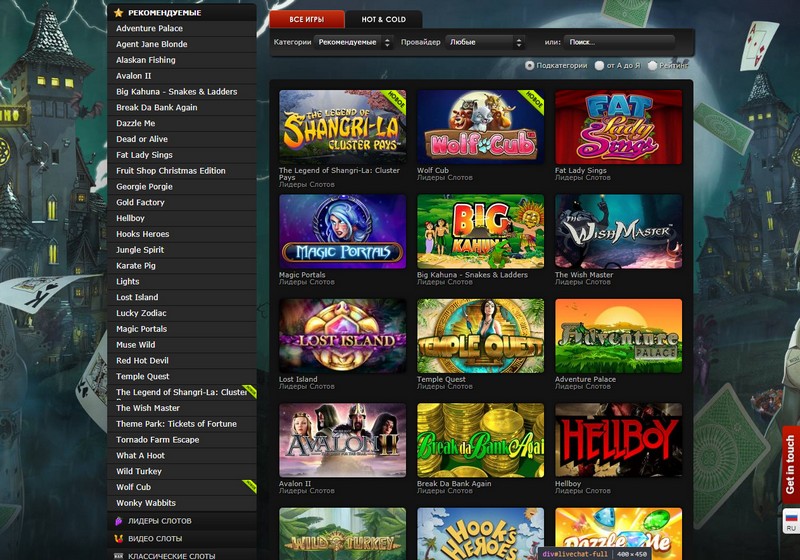Open the Fat Lady Sings game thumbnail
The height and width of the screenshot is (560, 800).
click(618, 128)
